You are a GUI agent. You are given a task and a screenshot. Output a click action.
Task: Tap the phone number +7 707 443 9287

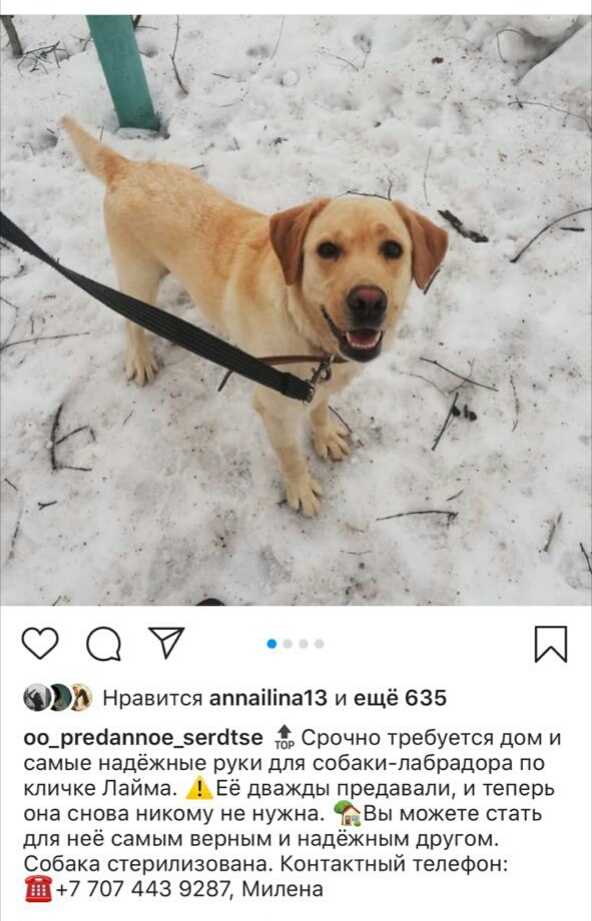point(143,889)
